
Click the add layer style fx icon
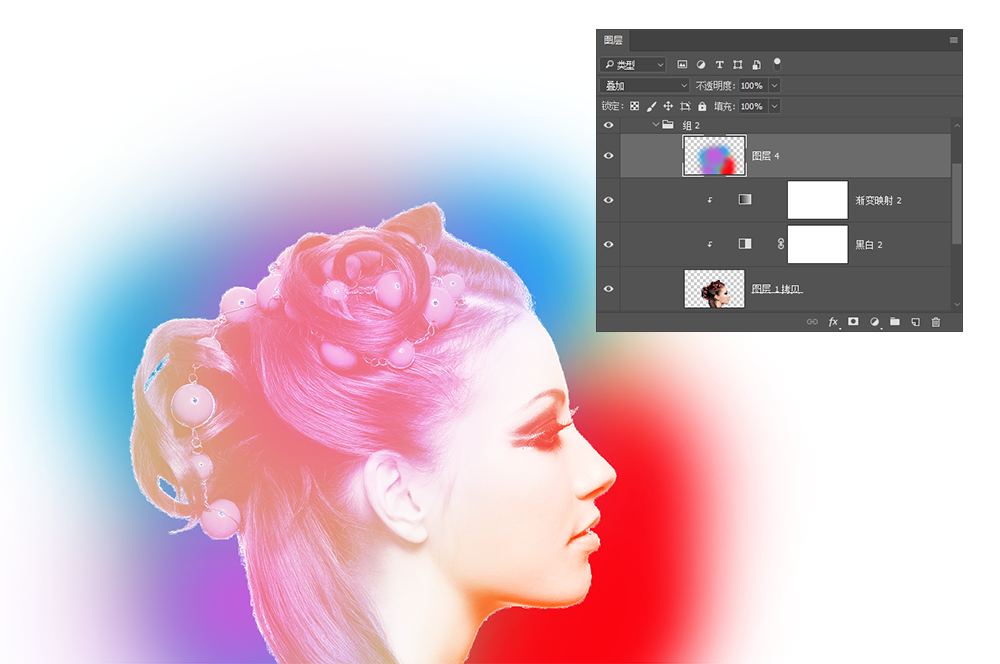click(833, 322)
